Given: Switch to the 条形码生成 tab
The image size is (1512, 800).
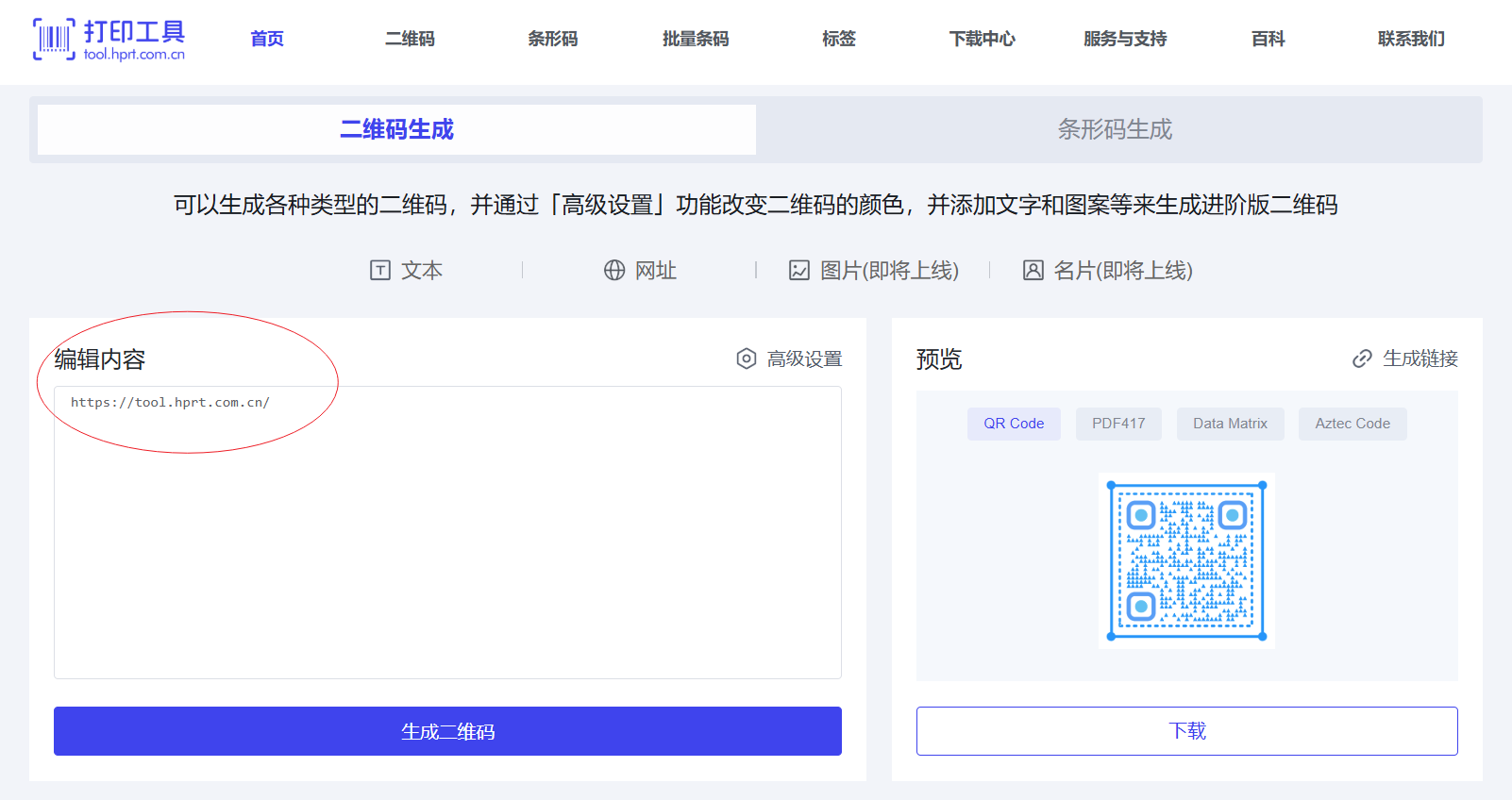Looking at the screenshot, I should point(1115,129).
